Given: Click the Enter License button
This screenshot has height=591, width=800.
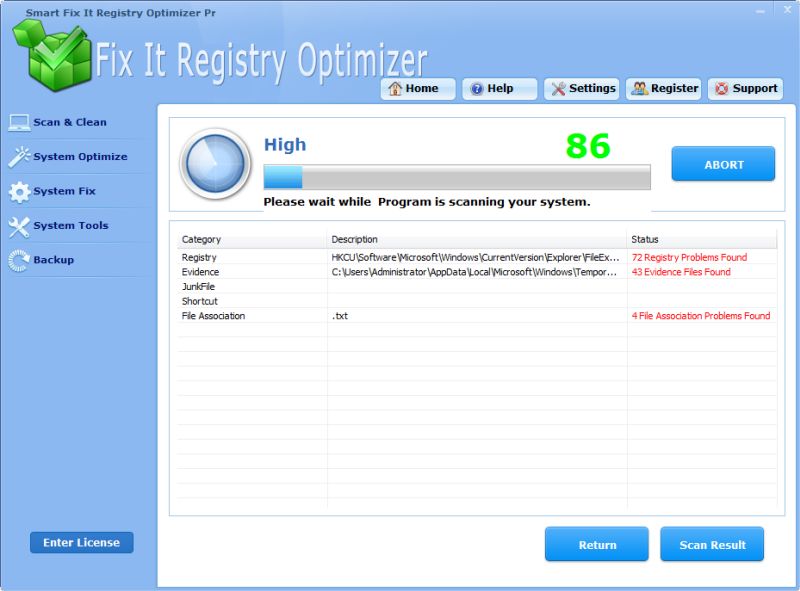Looking at the screenshot, I should tap(81, 543).
